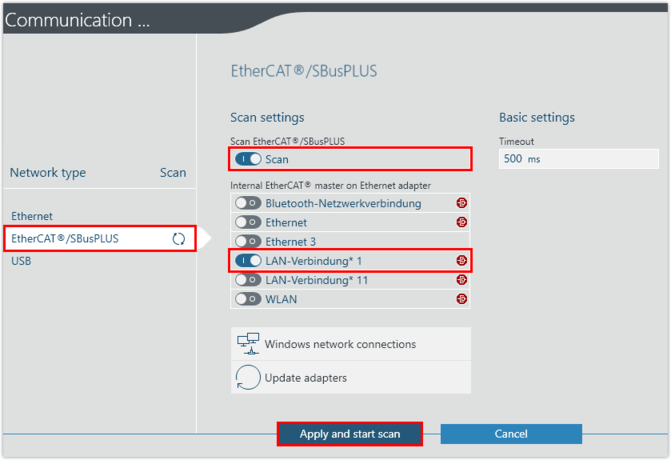
Task: Click the EtherCAT scan refresh icon in sidebar
Action: point(179,239)
